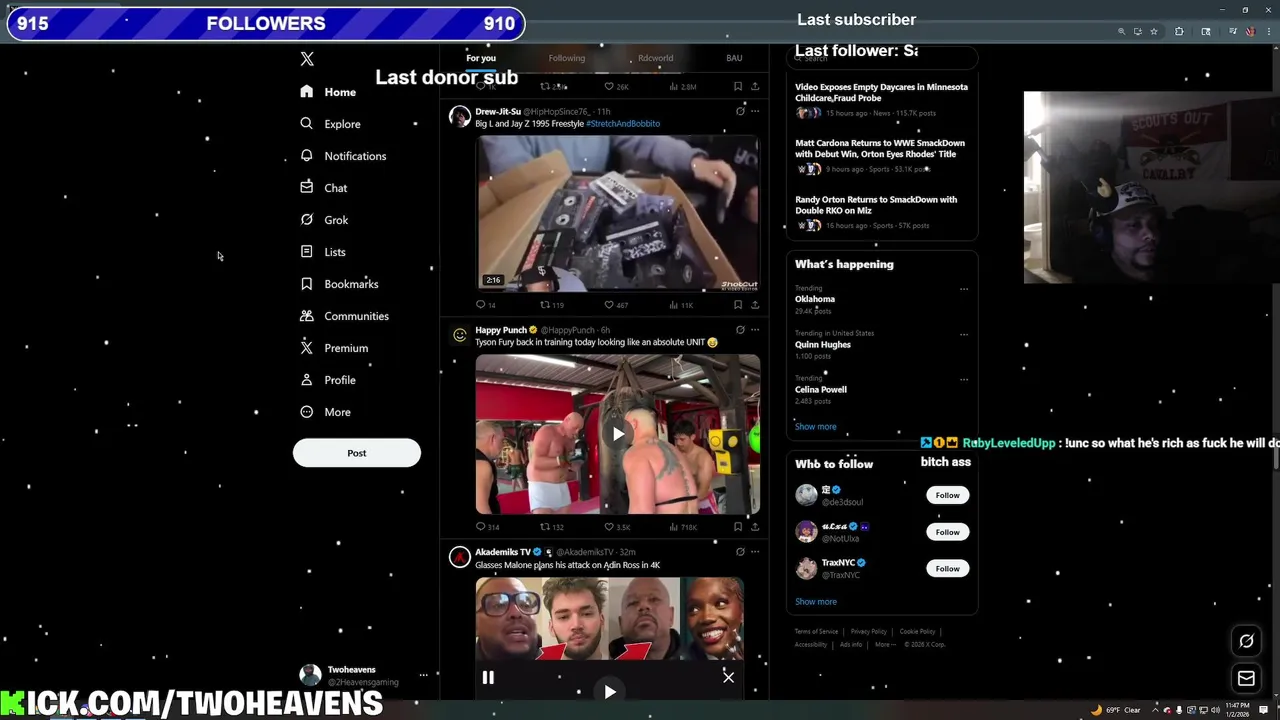Show more Who to follow suggestions
Screen dimensions: 1280x720
(816, 602)
